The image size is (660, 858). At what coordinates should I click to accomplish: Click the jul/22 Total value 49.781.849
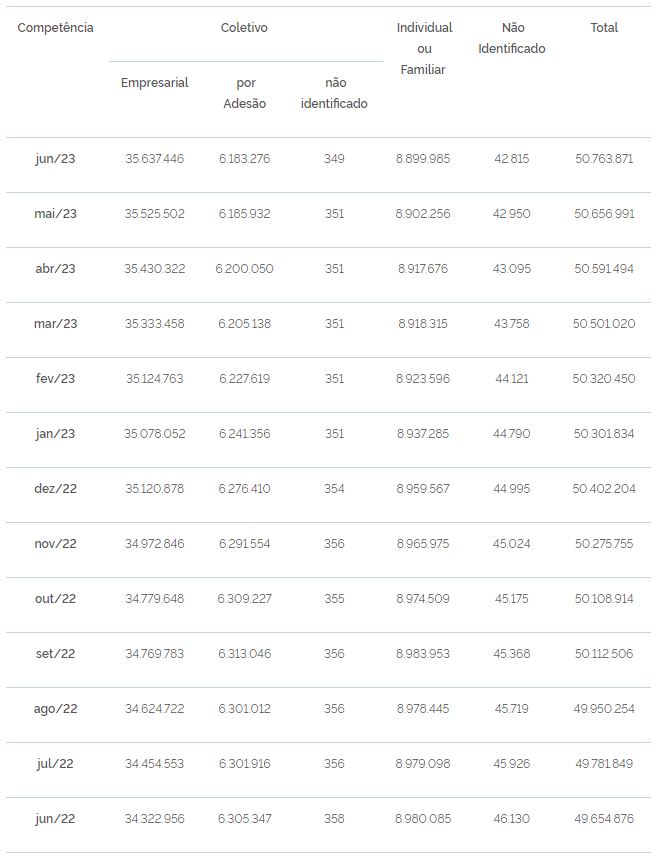click(x=604, y=763)
